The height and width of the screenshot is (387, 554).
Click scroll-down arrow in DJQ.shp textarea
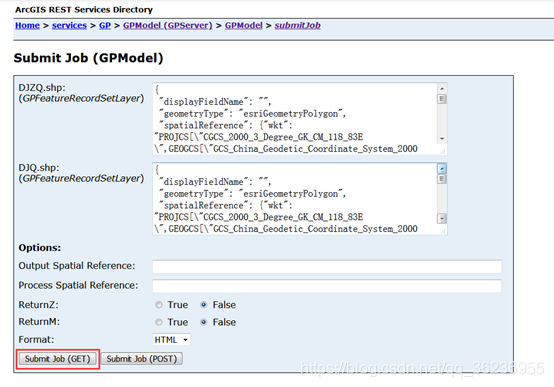click(x=442, y=218)
